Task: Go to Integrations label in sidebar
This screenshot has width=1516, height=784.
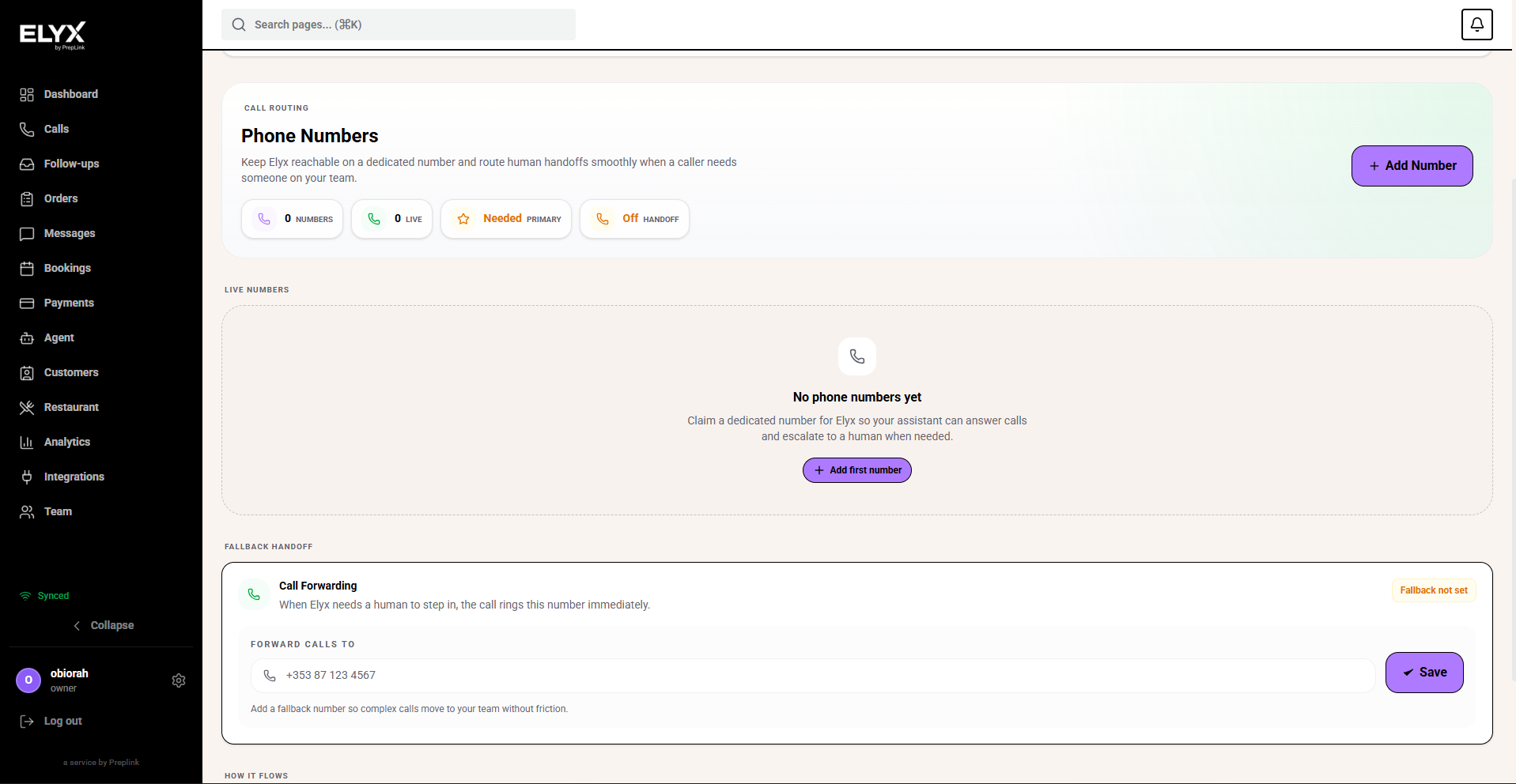Action: (74, 477)
